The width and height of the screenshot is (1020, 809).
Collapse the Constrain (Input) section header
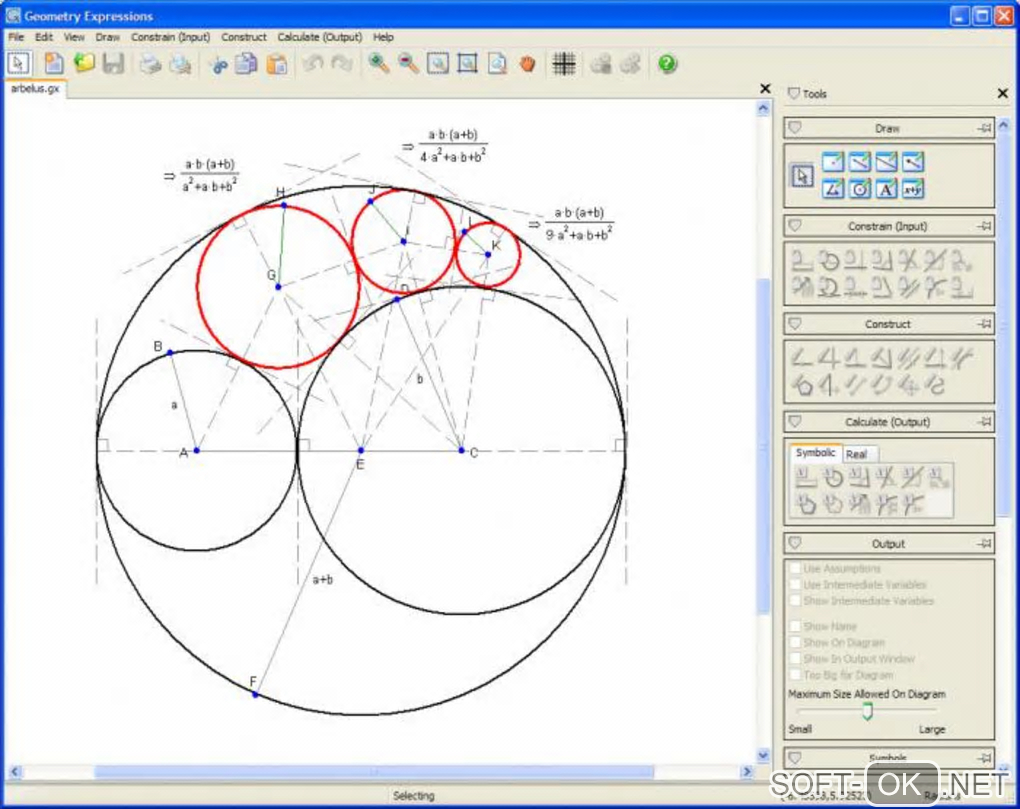pos(795,226)
